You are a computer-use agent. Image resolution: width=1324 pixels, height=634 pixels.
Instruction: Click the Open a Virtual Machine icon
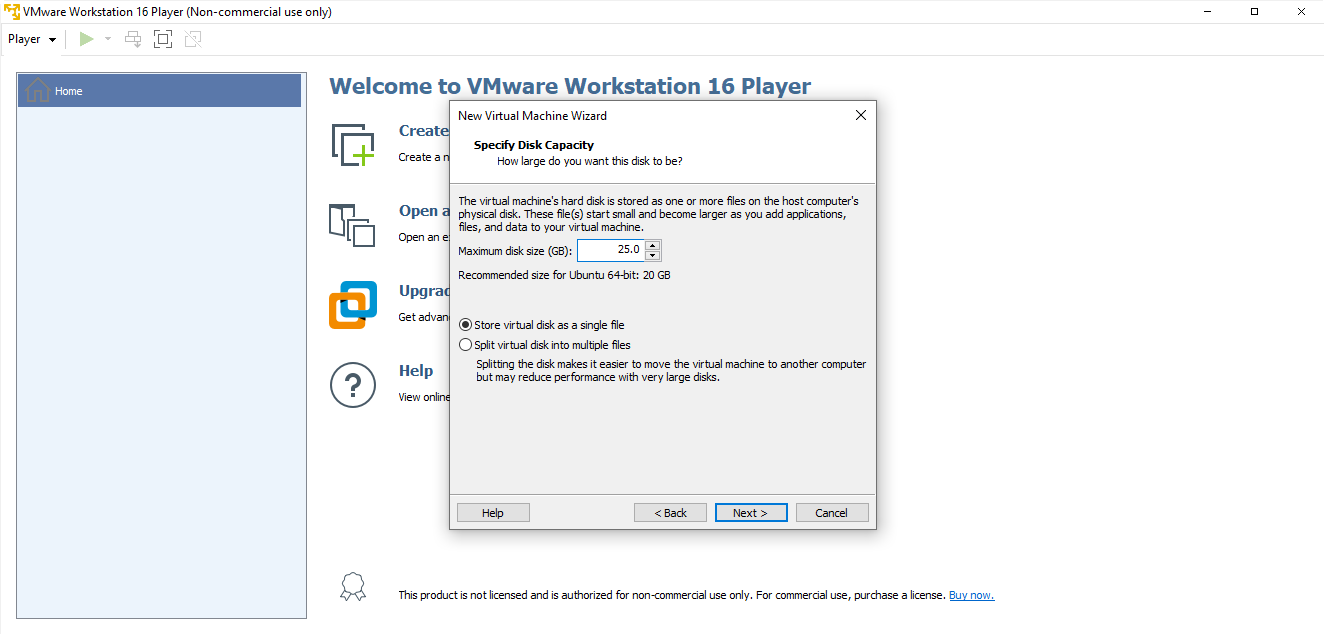point(352,225)
